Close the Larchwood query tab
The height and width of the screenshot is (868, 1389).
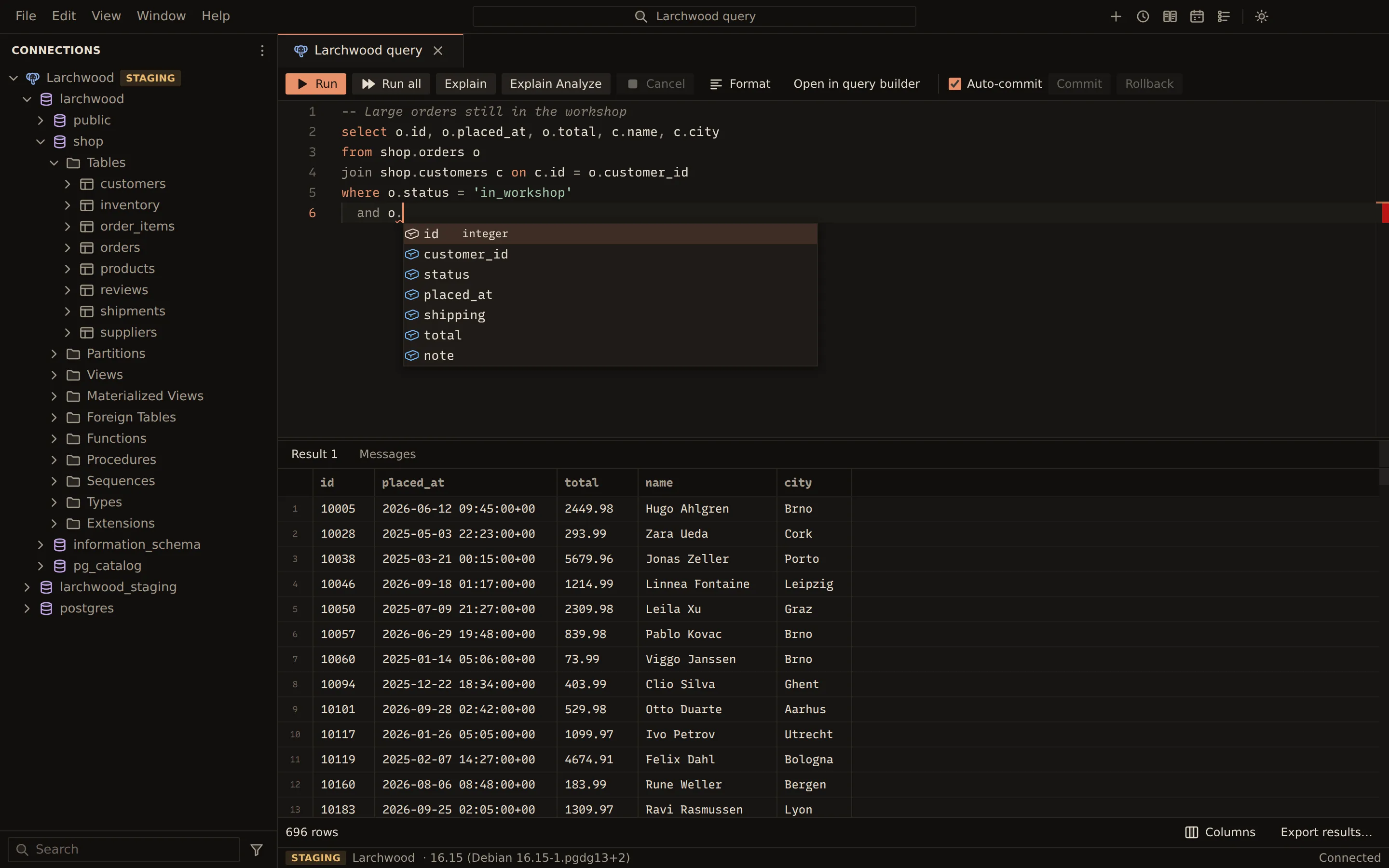pyautogui.click(x=438, y=51)
